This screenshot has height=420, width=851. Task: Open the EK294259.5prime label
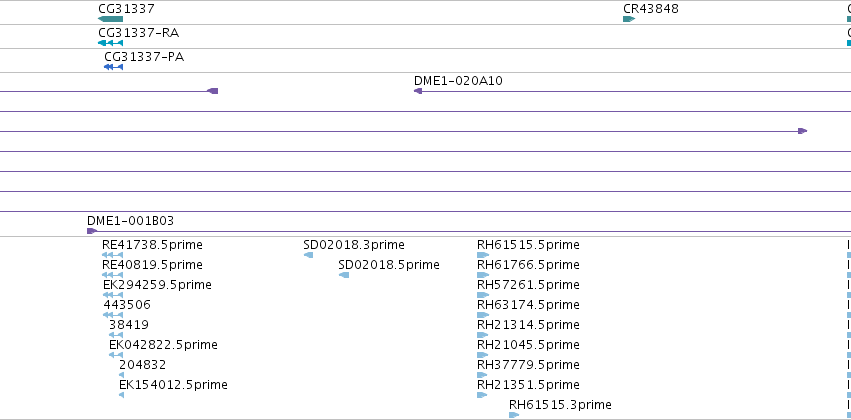click(157, 285)
